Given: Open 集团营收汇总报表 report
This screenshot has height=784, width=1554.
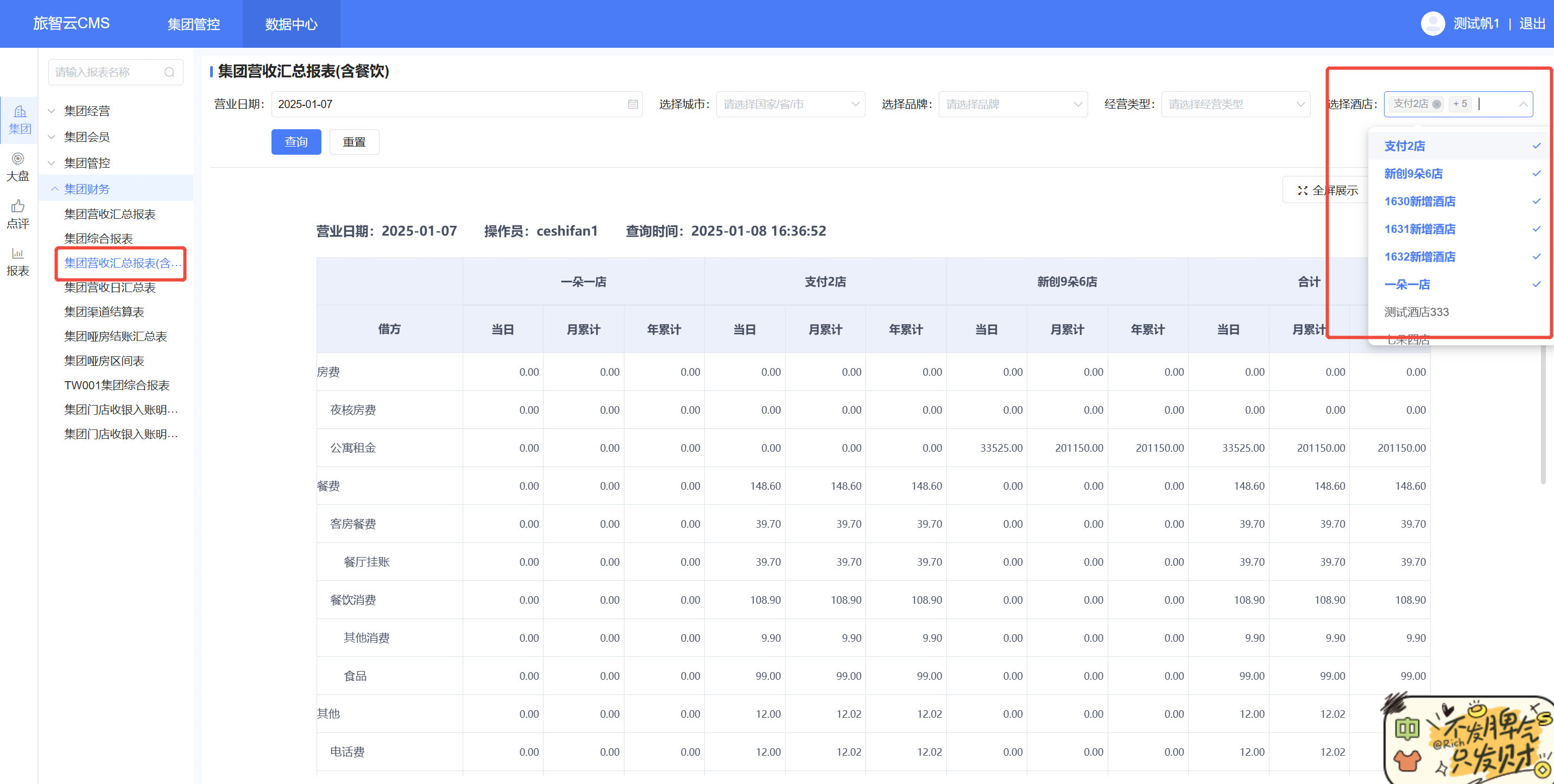Looking at the screenshot, I should point(110,214).
